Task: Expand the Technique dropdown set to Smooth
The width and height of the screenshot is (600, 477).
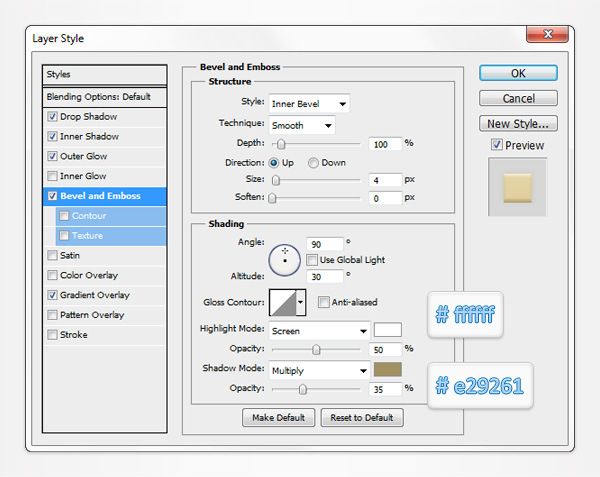Action: tap(301, 124)
